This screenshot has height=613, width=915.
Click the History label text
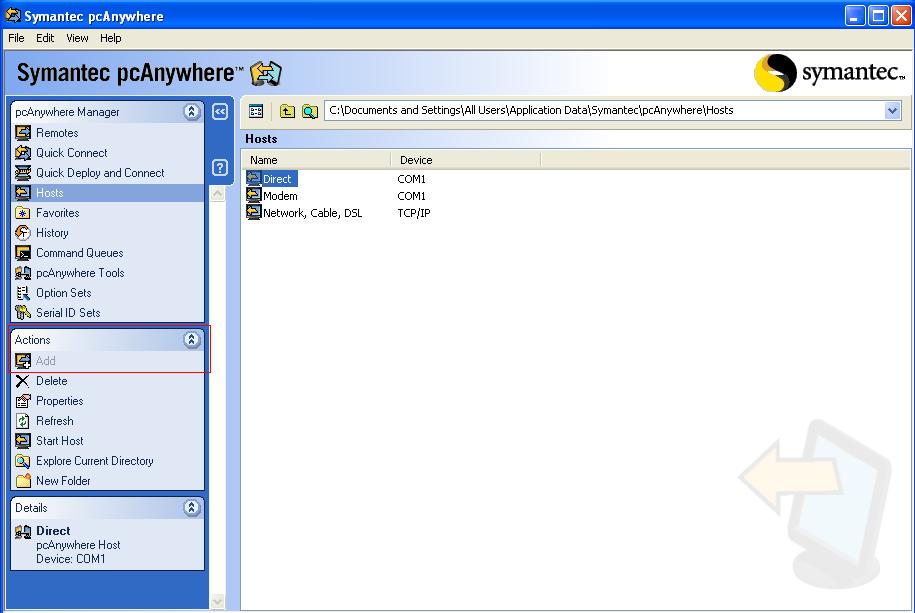tap(52, 233)
